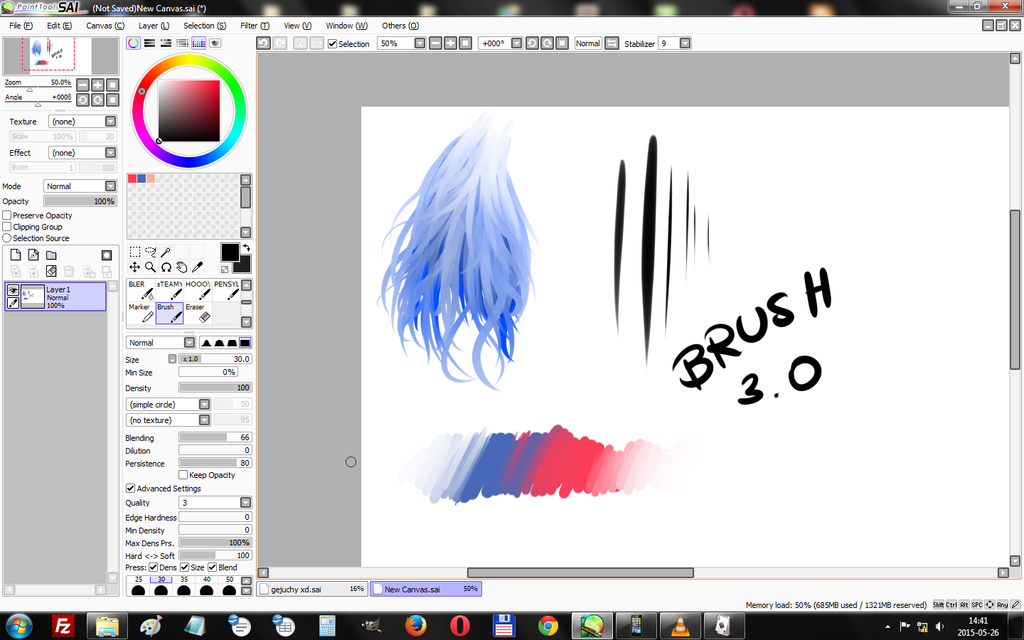This screenshot has width=1024, height=640.
Task: Select the Move tool
Action: (135, 267)
